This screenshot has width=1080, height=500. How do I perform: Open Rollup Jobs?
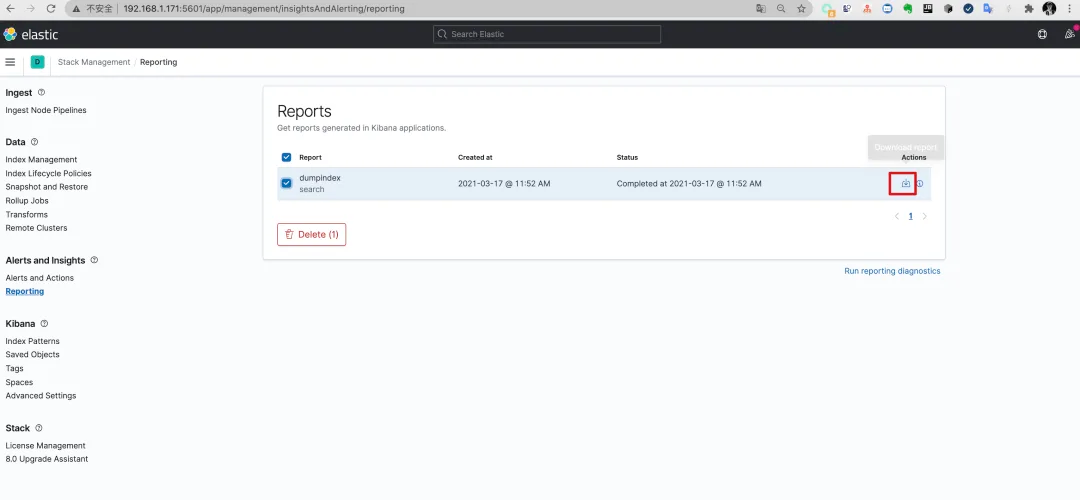click(x=27, y=201)
